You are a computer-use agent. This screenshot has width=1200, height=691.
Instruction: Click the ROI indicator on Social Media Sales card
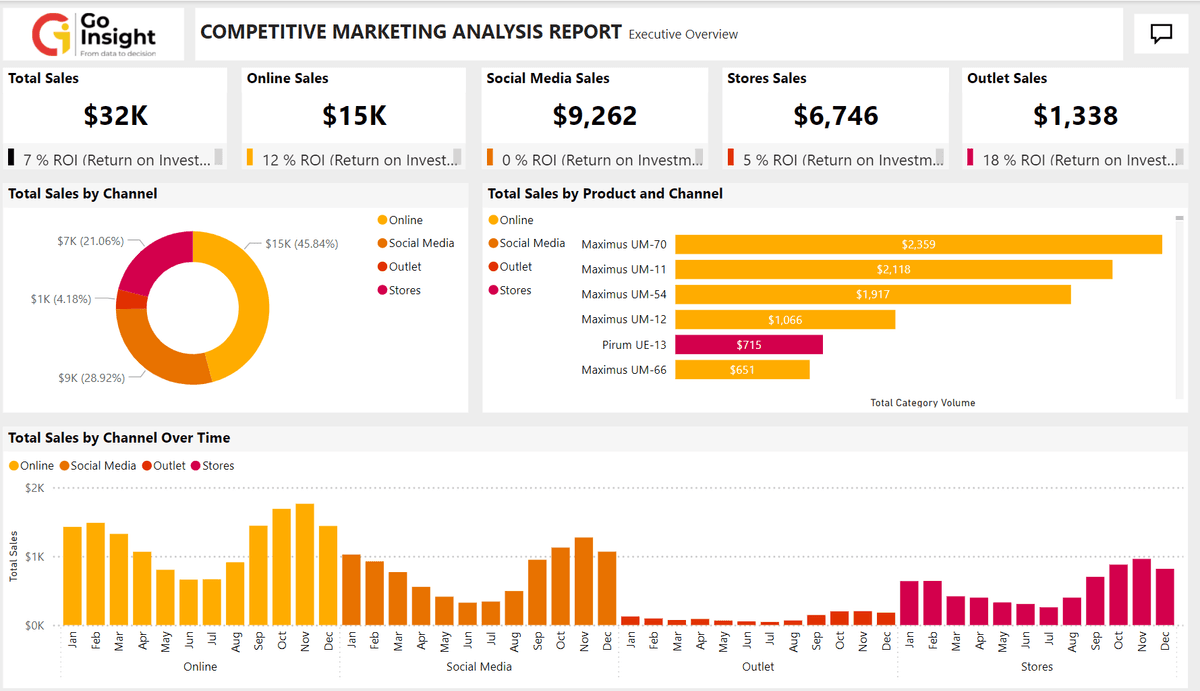pos(491,158)
